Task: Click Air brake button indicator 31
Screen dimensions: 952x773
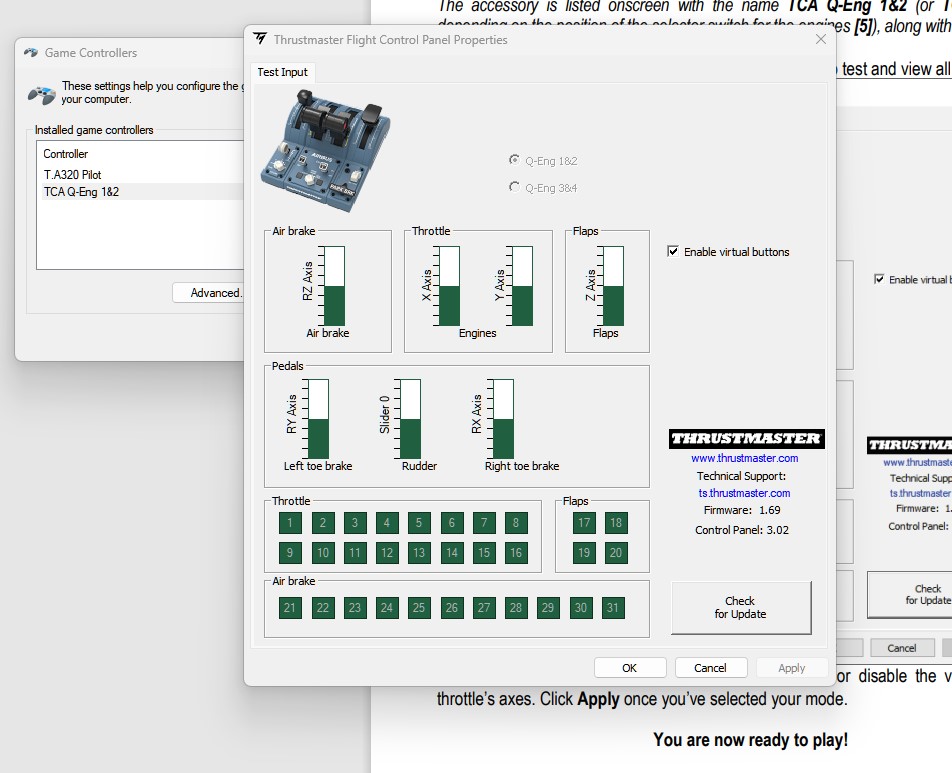Action: point(613,608)
